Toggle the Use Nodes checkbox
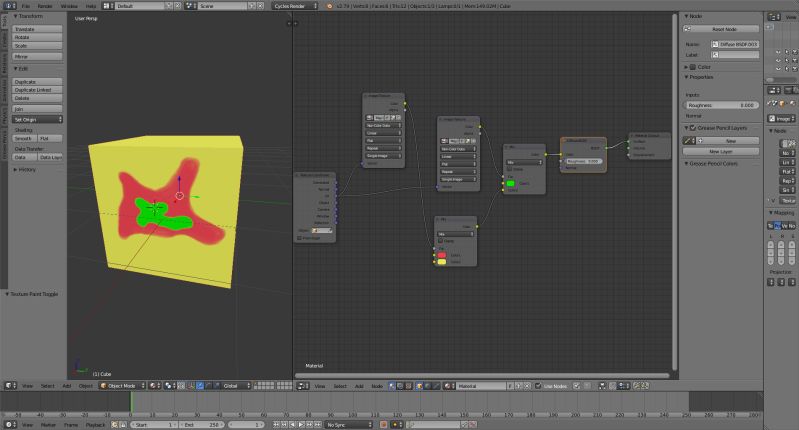799x430 pixels. tap(538, 386)
